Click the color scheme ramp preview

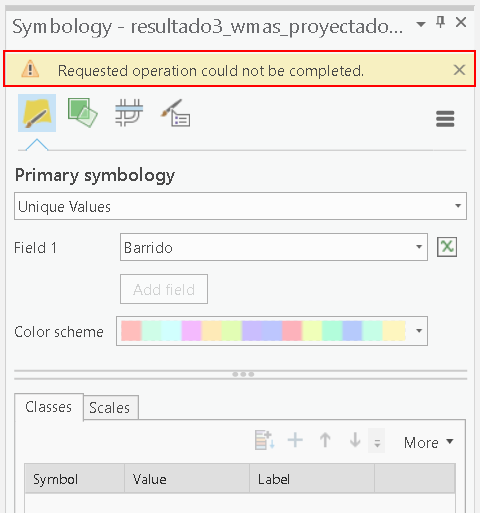pos(263,331)
